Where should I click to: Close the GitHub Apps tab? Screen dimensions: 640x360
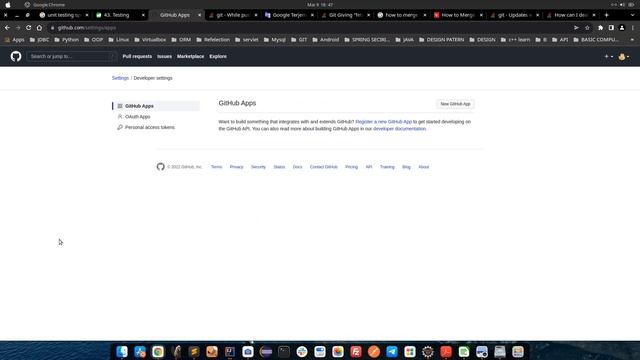(x=200, y=15)
